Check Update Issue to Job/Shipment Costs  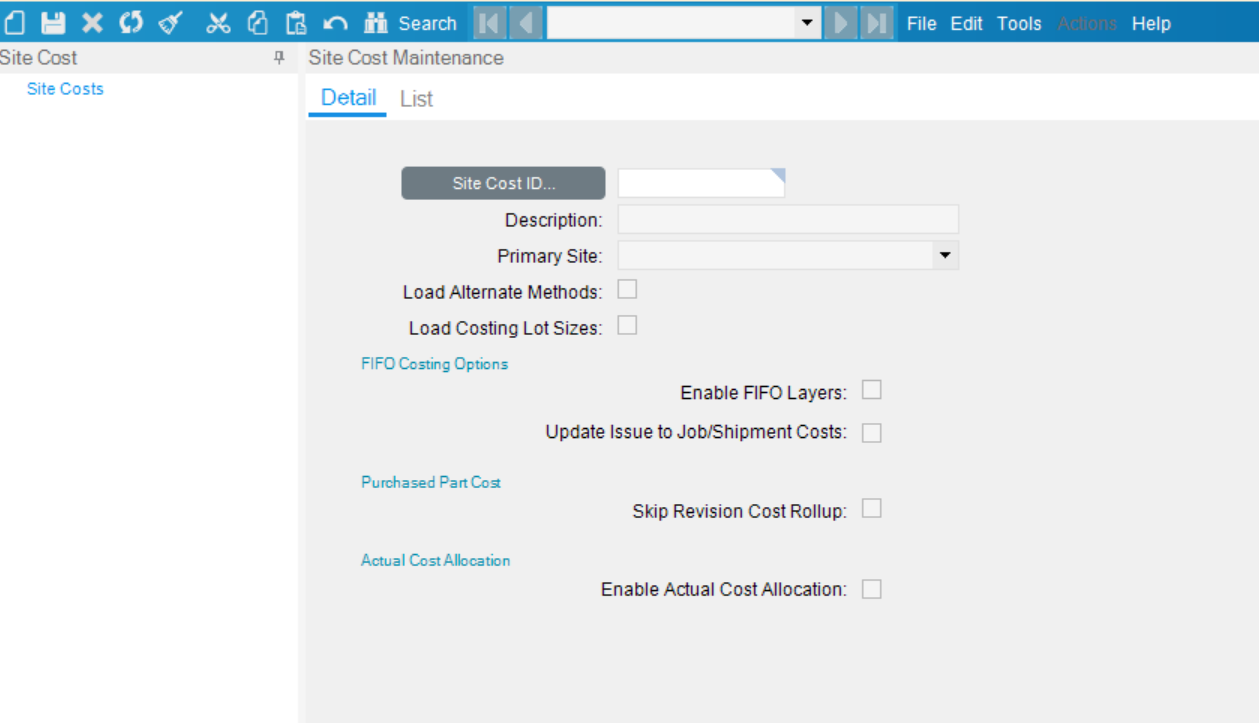point(872,432)
